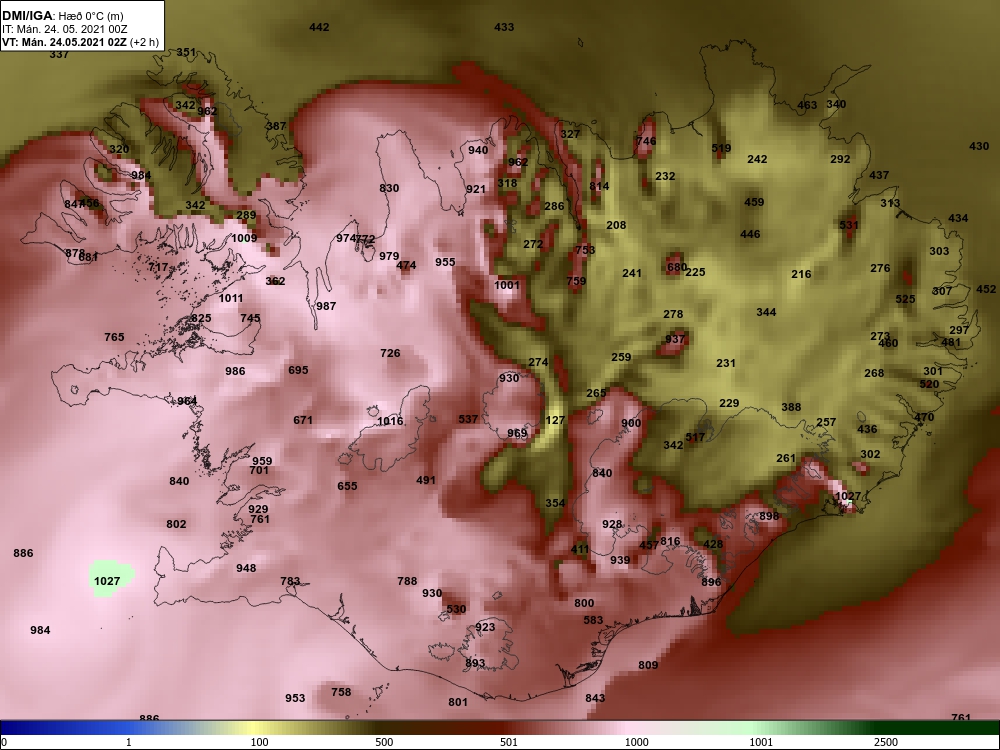Click the map value "843"
Image resolution: width=1000 pixels, height=750 pixels.
pyautogui.click(x=594, y=698)
